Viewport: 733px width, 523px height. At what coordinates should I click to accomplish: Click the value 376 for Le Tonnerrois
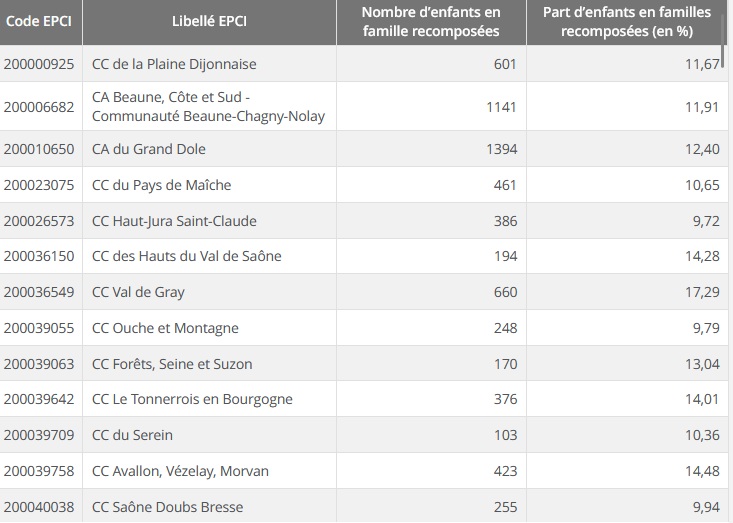(505, 399)
